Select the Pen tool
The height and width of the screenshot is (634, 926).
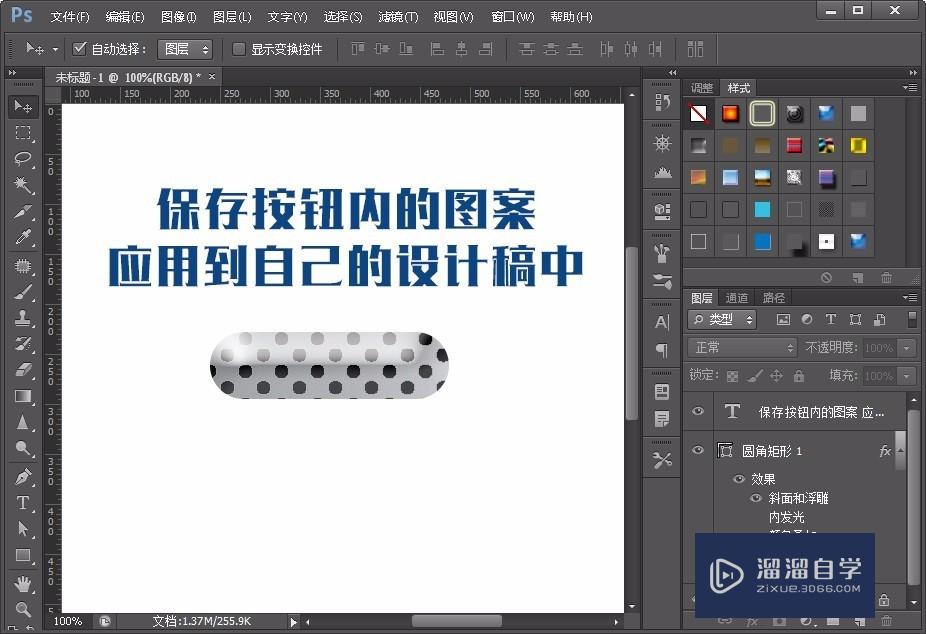[x=23, y=477]
